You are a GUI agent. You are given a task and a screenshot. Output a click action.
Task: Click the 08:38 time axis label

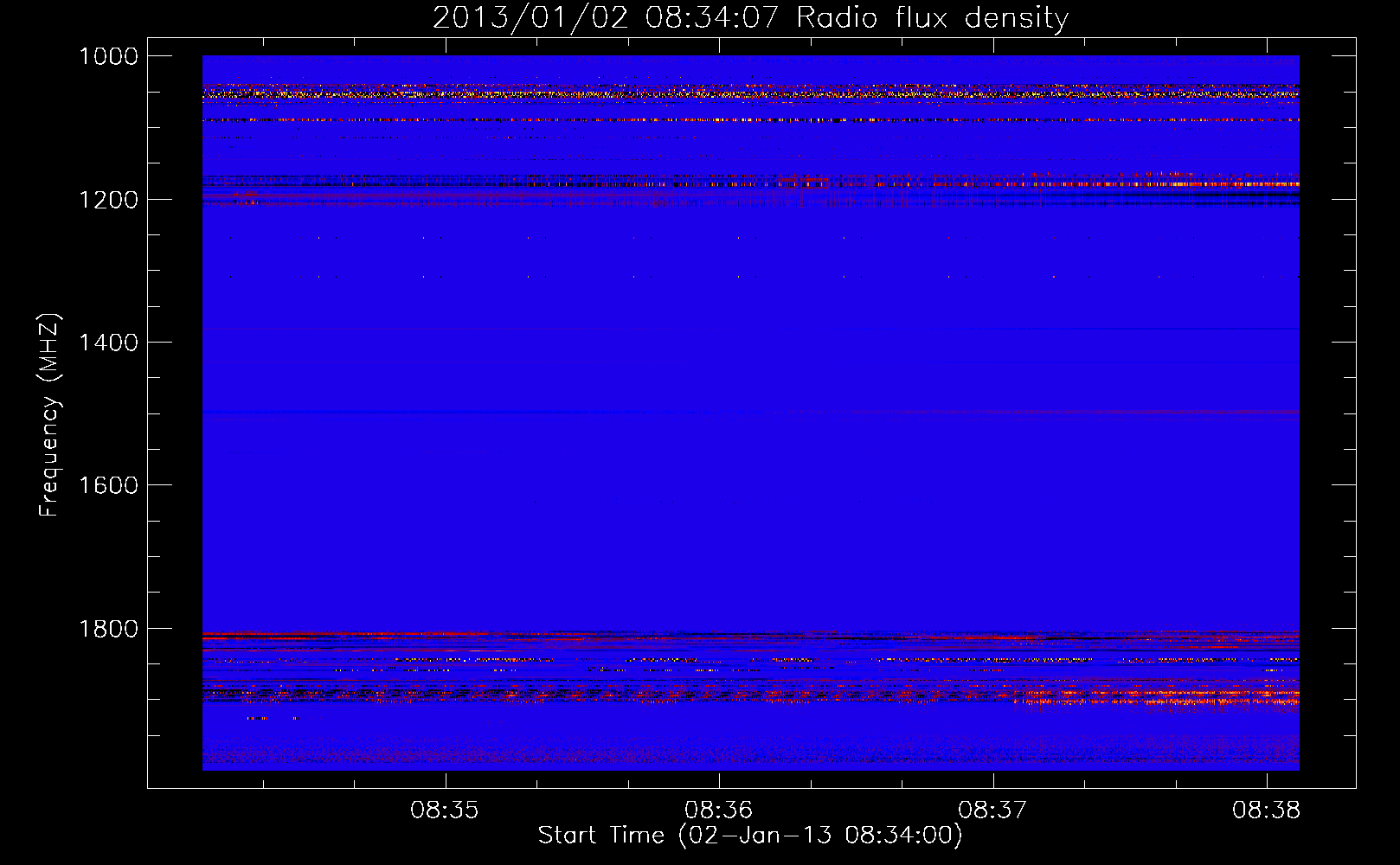(1267, 810)
